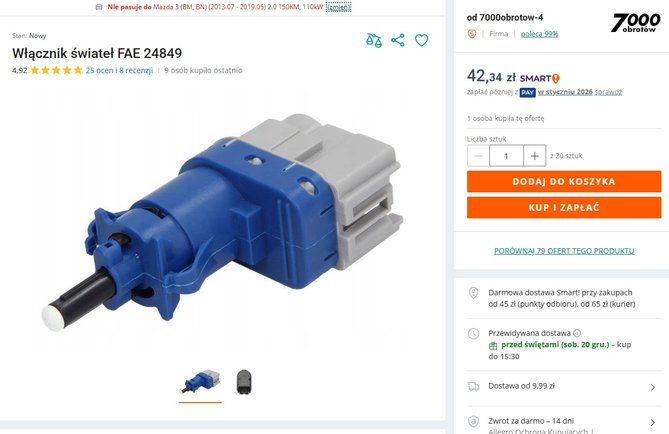Click the zmień vehicle link
Screen dimensions: 669x434
pos(338,7)
